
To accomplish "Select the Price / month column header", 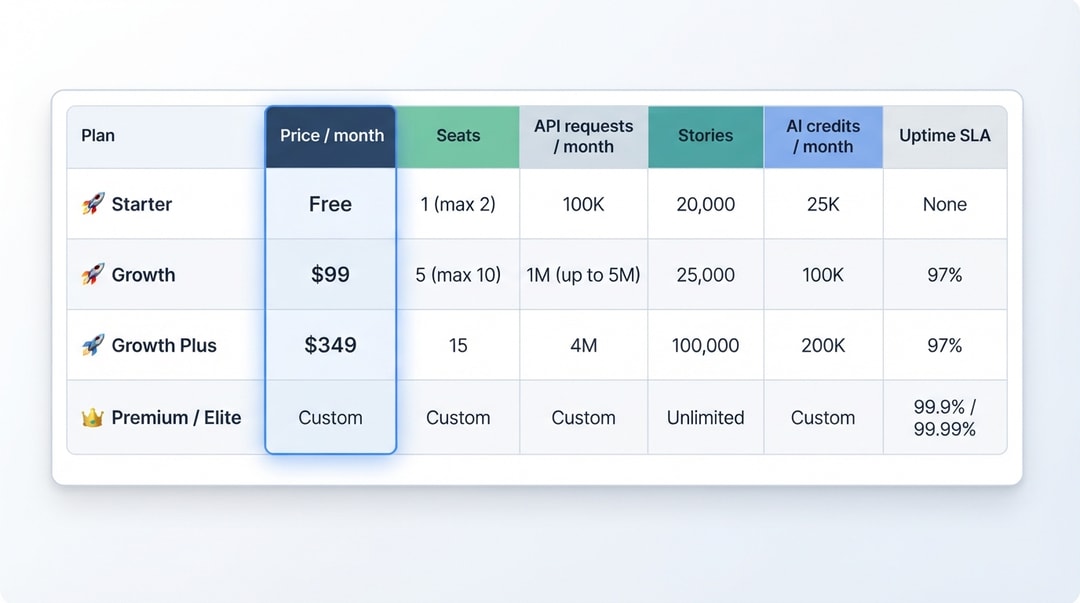I will pyautogui.click(x=331, y=136).
